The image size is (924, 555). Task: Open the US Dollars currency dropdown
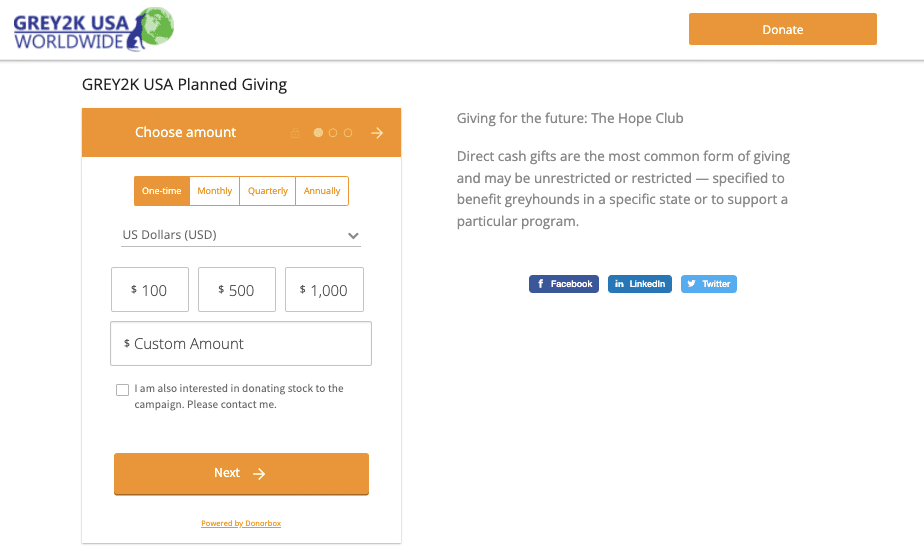point(240,236)
